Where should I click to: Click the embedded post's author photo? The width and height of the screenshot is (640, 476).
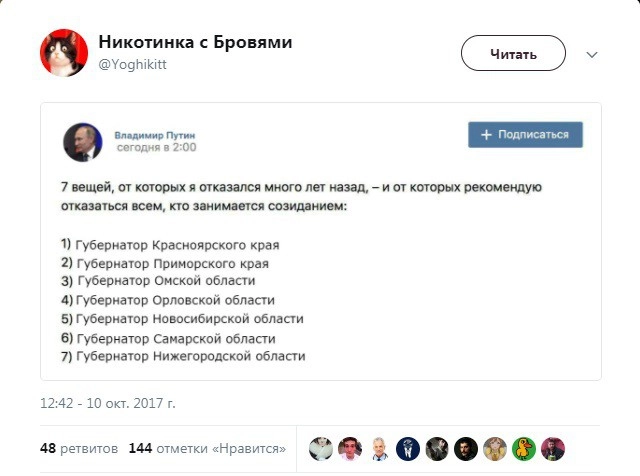coord(82,141)
